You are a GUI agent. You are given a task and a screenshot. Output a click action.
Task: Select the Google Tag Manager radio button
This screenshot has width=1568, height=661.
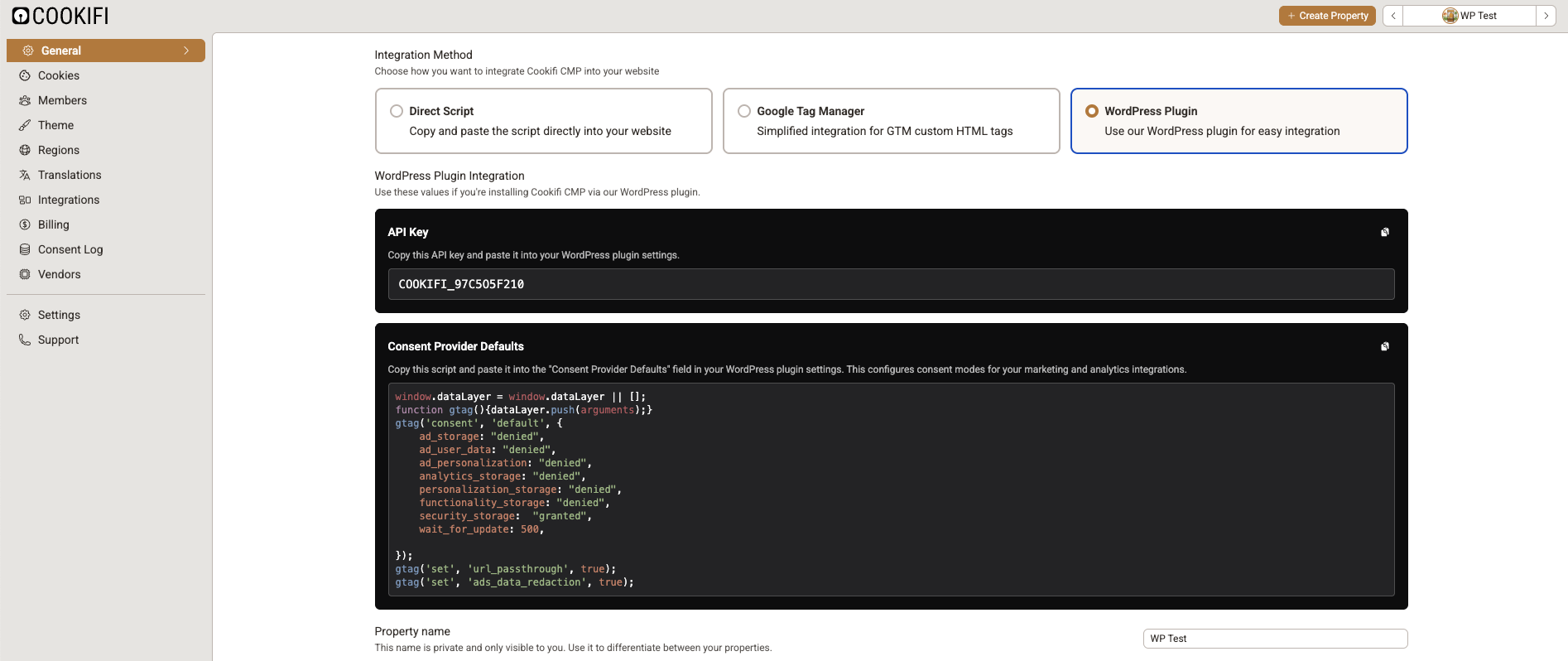(744, 111)
